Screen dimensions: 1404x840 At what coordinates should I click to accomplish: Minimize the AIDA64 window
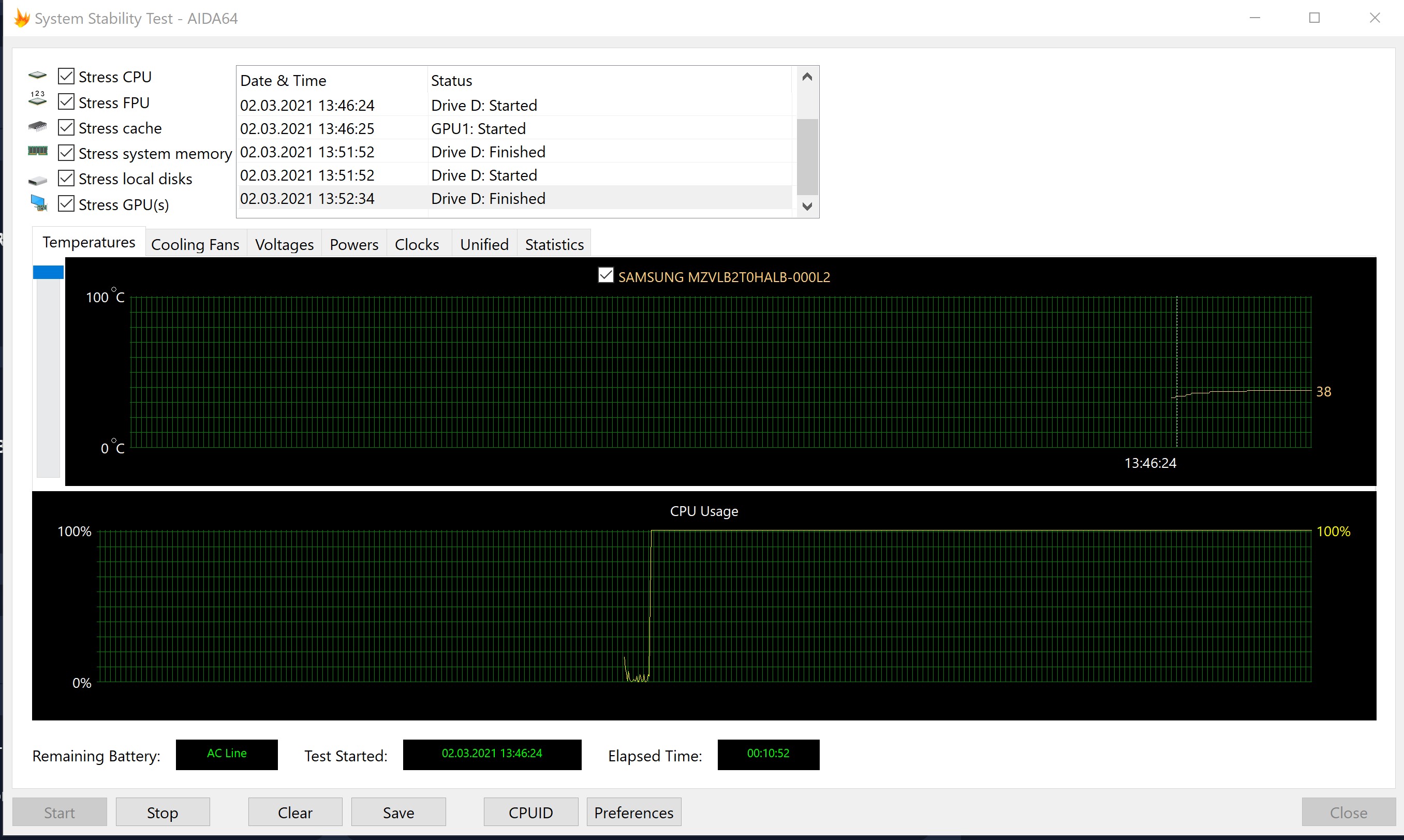tap(1254, 18)
